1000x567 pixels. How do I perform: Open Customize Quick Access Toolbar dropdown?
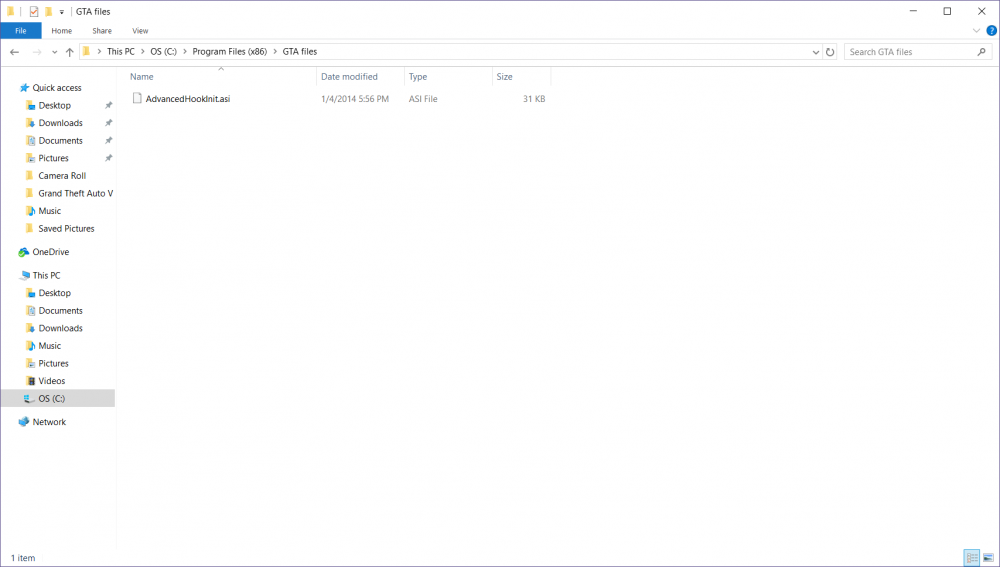pos(62,12)
